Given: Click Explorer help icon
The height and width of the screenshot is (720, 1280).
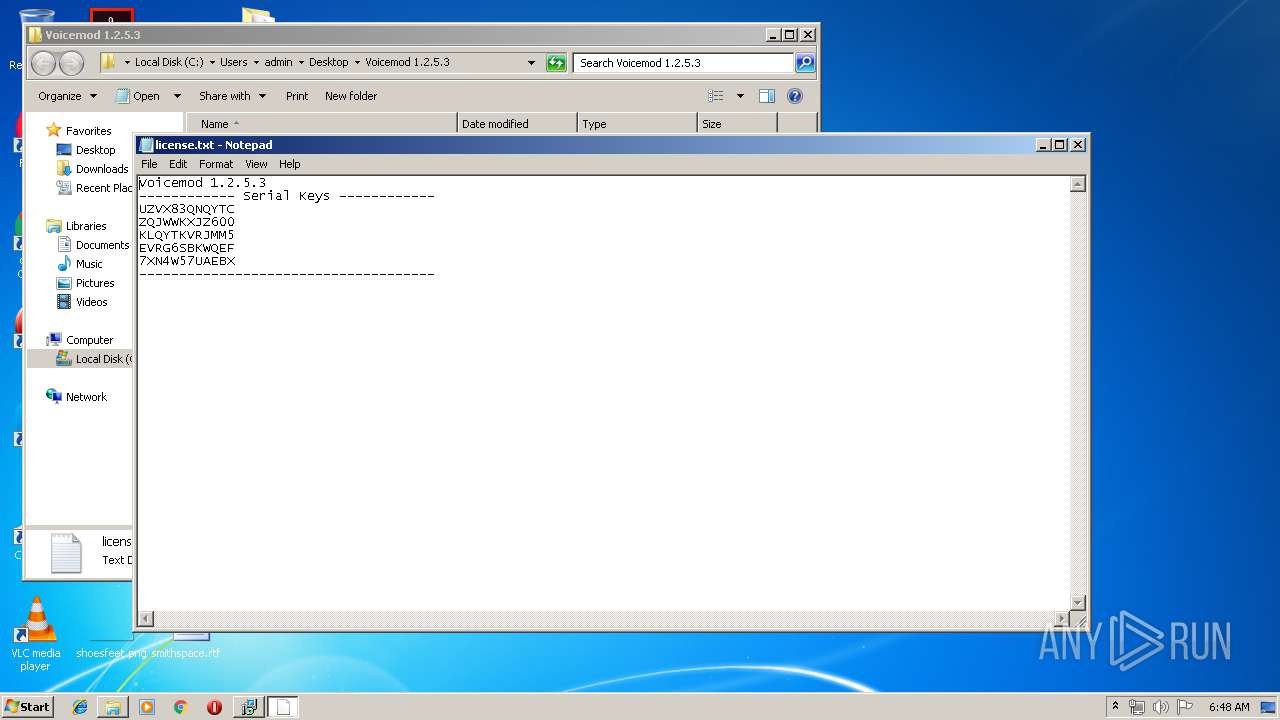Looking at the screenshot, I should [795, 96].
